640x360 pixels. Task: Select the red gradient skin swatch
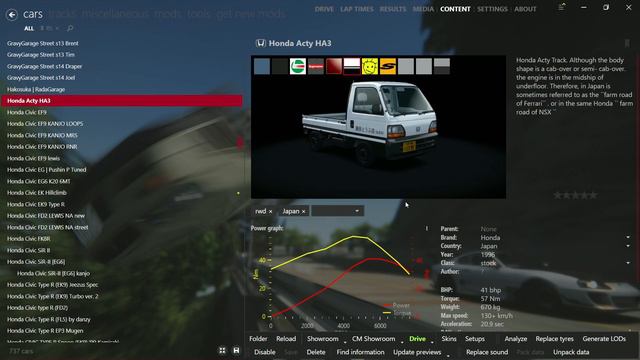(333, 66)
